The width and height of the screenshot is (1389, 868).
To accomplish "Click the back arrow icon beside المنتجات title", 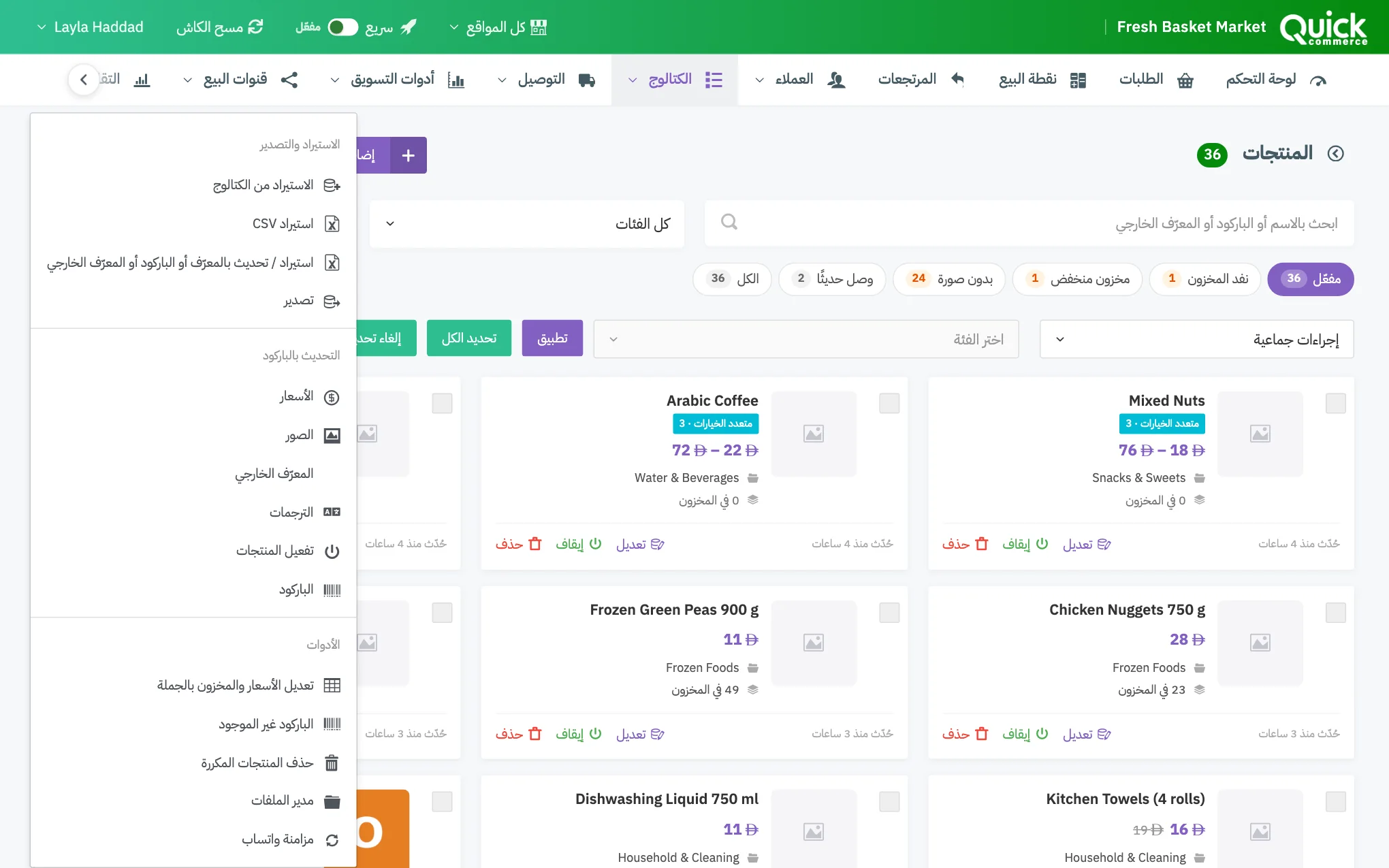I will 1336,154.
